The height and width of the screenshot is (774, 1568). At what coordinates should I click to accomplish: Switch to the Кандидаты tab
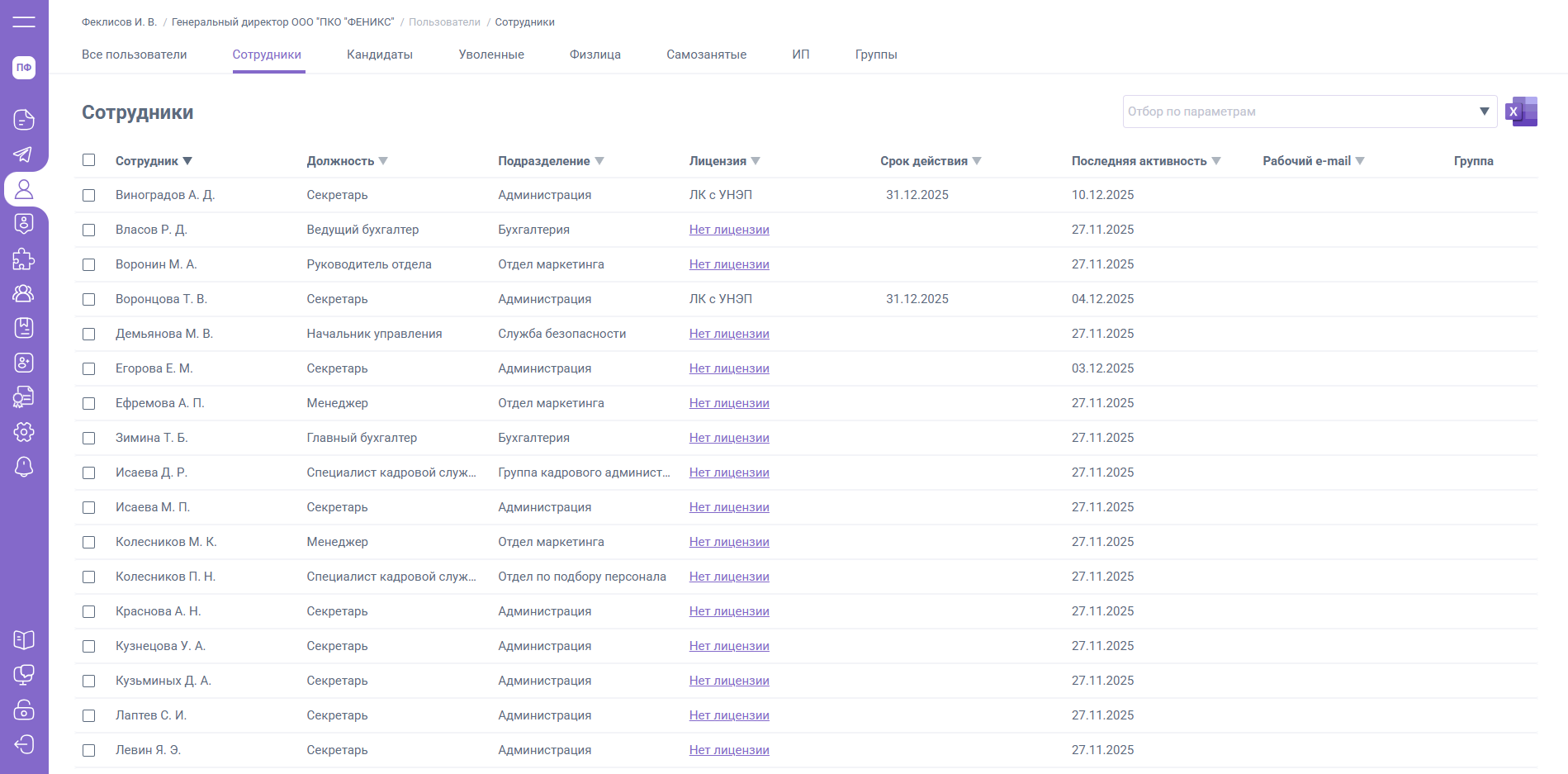tap(380, 55)
